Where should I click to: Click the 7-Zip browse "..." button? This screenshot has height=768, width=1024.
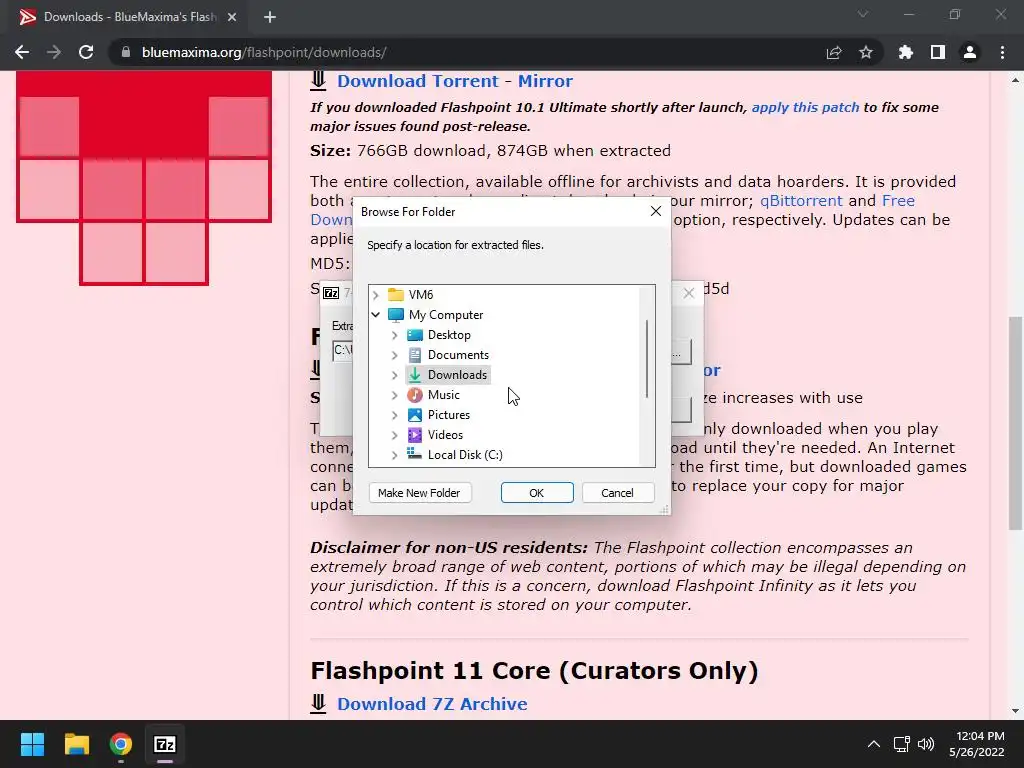(680, 352)
